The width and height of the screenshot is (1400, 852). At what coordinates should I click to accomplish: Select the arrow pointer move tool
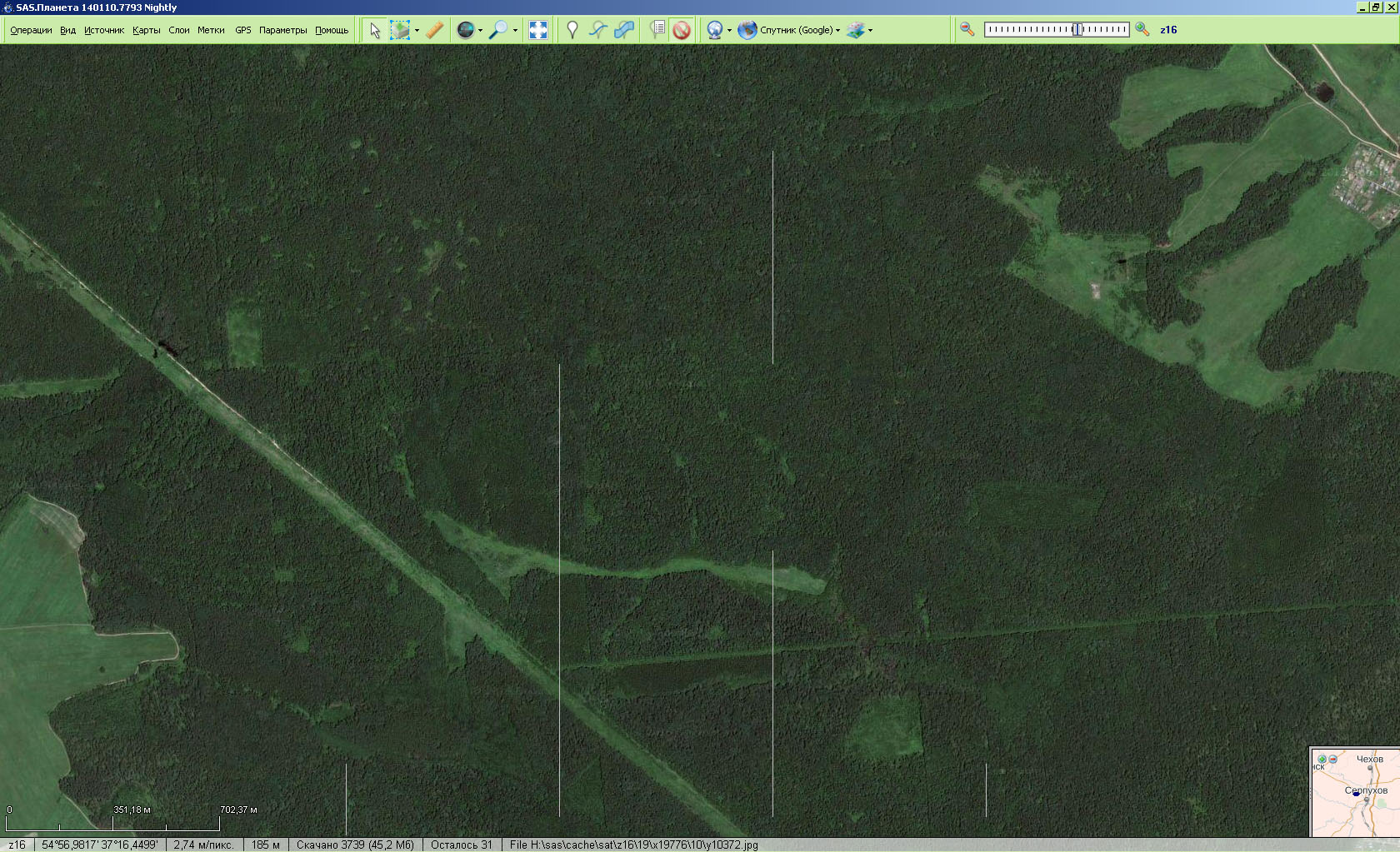[375, 30]
